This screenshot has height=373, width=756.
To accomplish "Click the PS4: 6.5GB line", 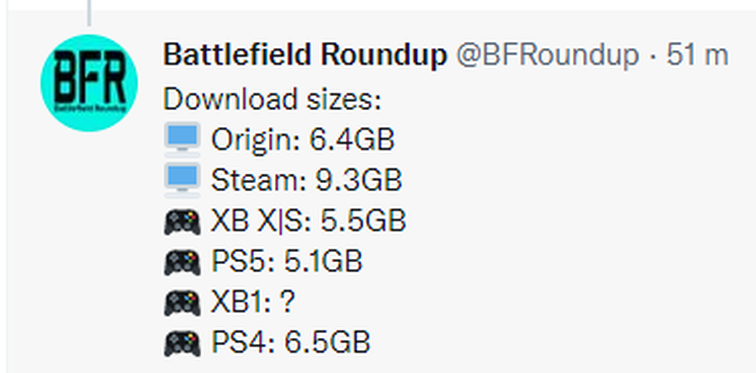I will [267, 343].
